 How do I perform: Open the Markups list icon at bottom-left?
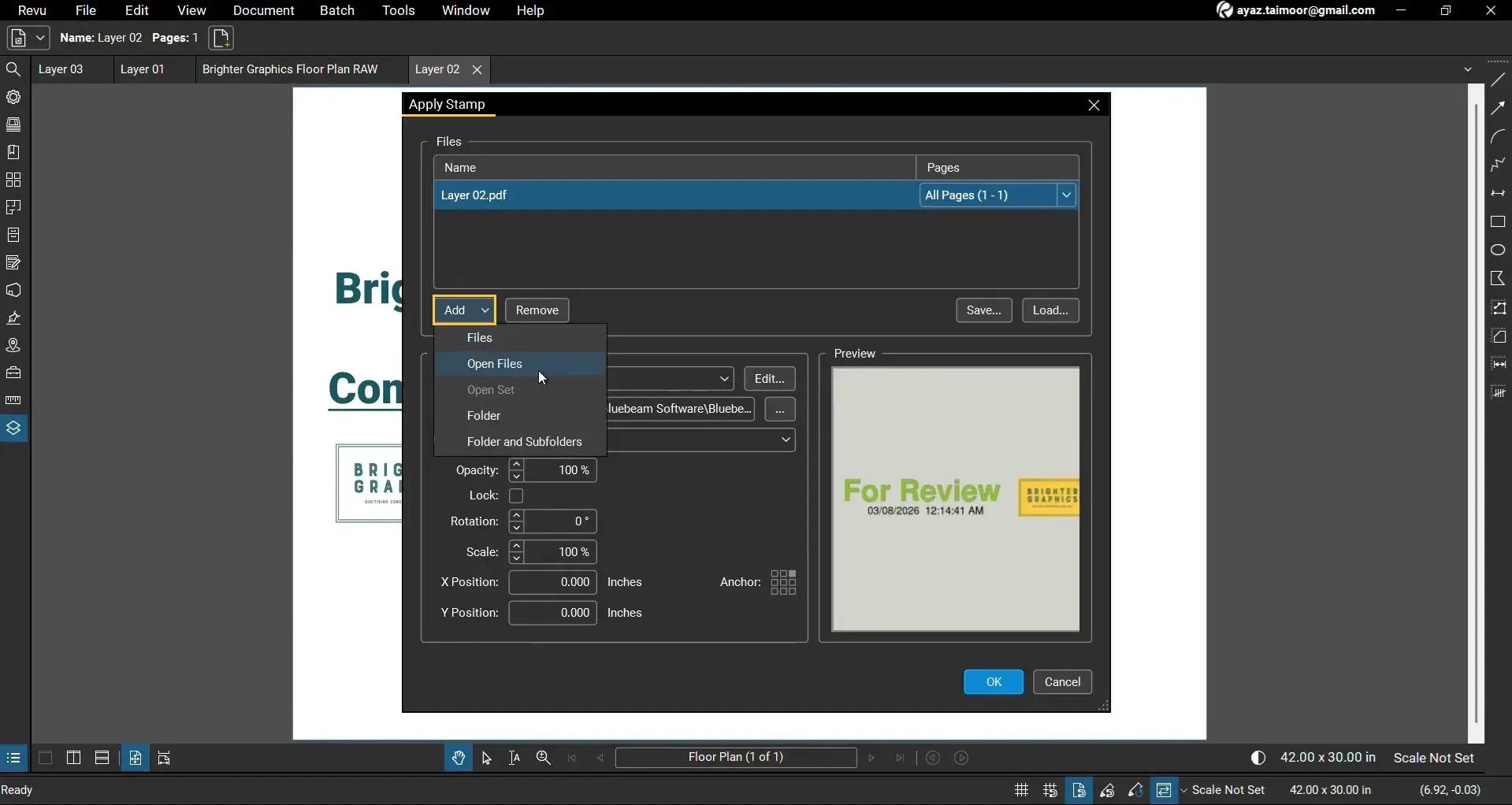coord(13,759)
